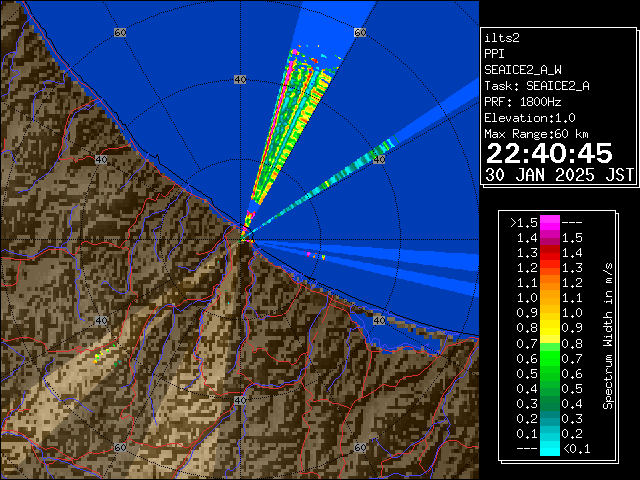Click the radar site at the map center
Screen dimensions: 640x480
point(243,239)
